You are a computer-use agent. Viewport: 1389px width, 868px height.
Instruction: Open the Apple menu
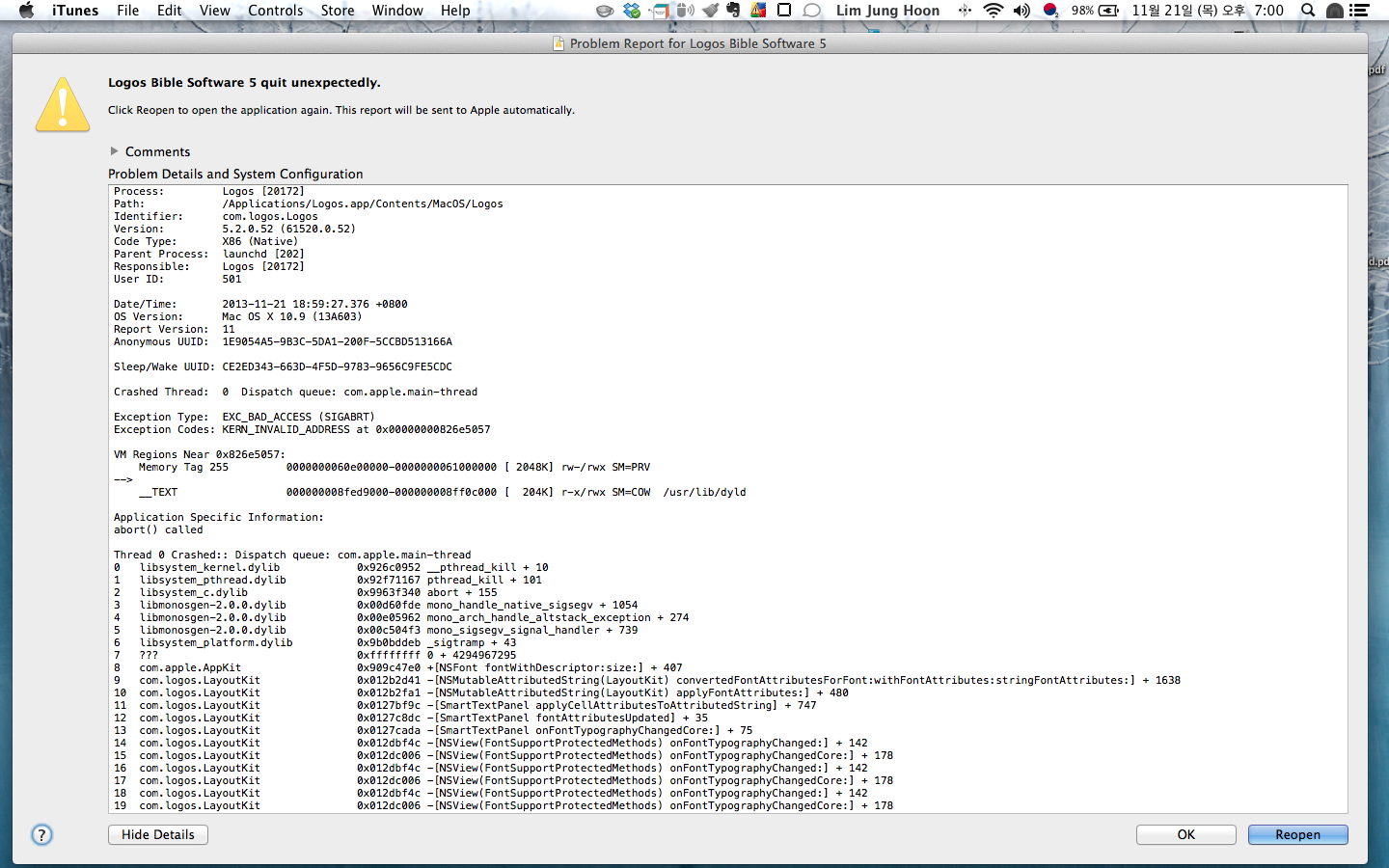point(26,11)
